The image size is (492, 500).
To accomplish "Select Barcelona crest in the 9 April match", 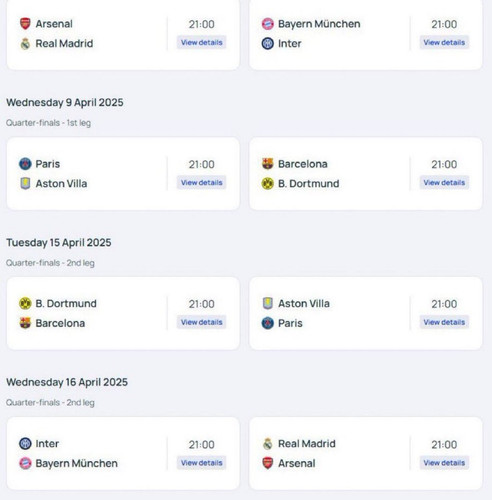I will 268,164.
